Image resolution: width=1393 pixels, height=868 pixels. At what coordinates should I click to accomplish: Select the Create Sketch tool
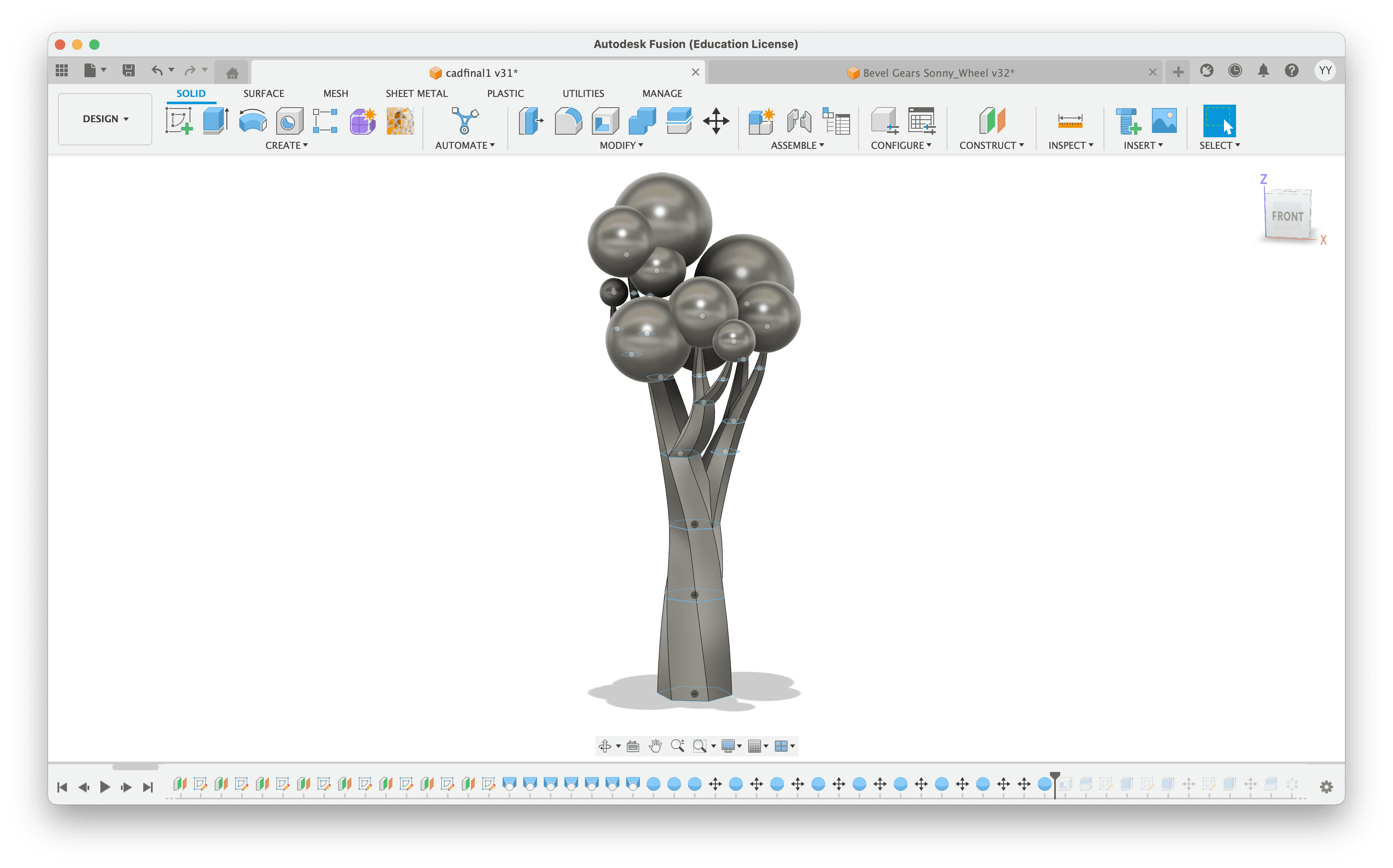178,121
